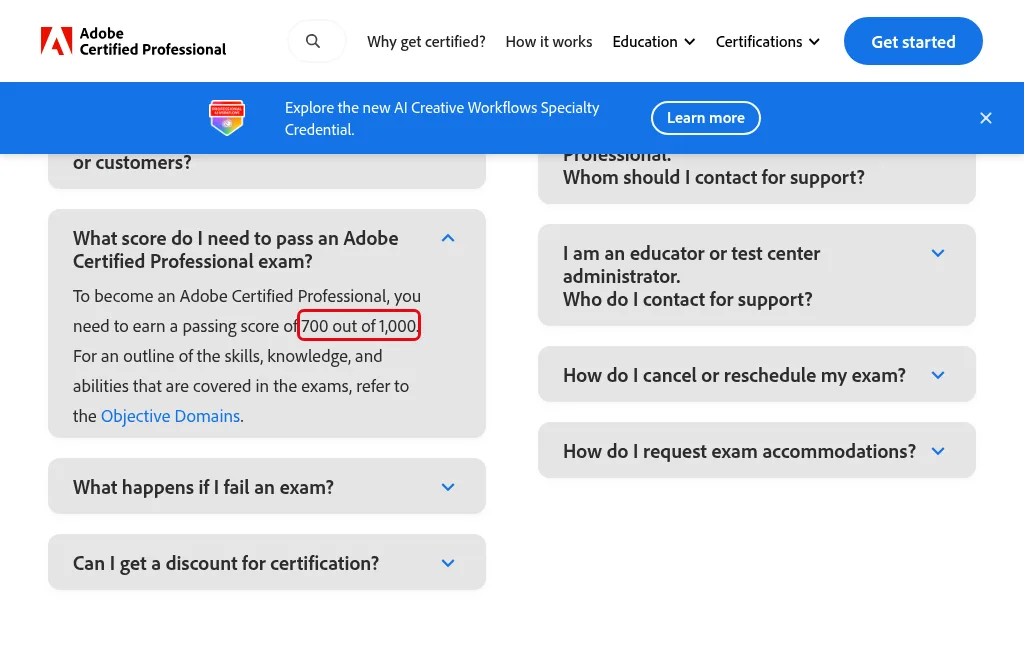Close the blue announcement banner

click(x=985, y=118)
